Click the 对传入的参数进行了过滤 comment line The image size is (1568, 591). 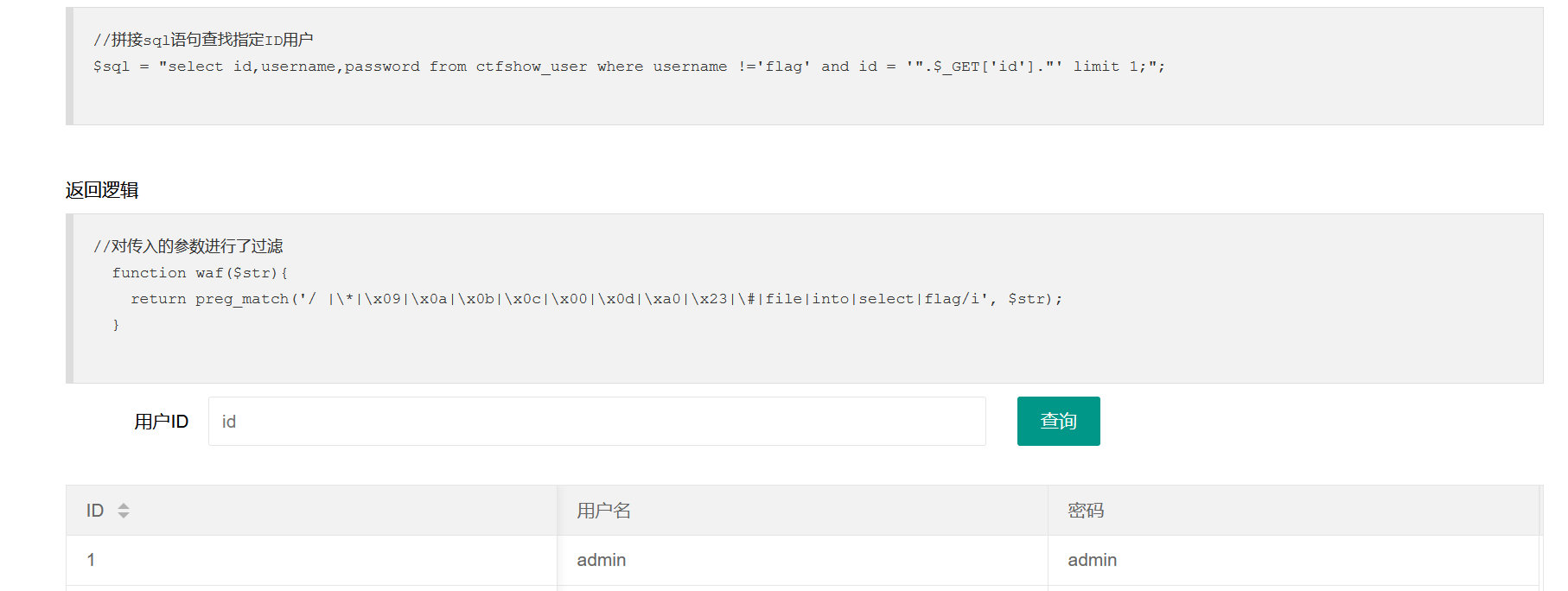[x=188, y=246]
